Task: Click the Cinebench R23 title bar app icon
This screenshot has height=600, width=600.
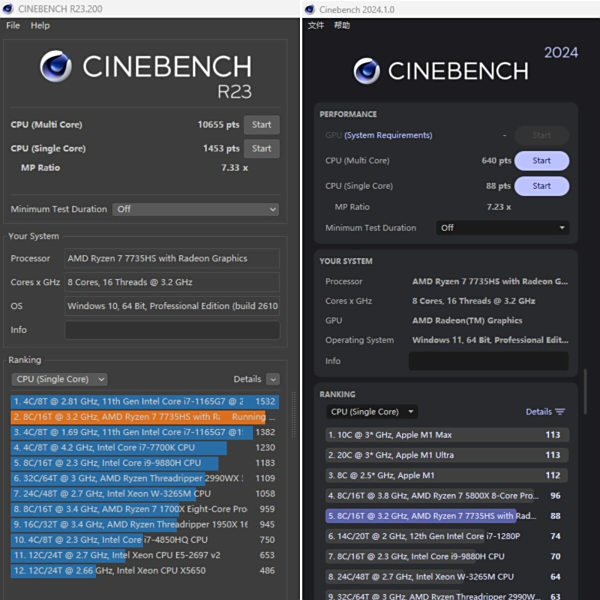Action: (8, 8)
